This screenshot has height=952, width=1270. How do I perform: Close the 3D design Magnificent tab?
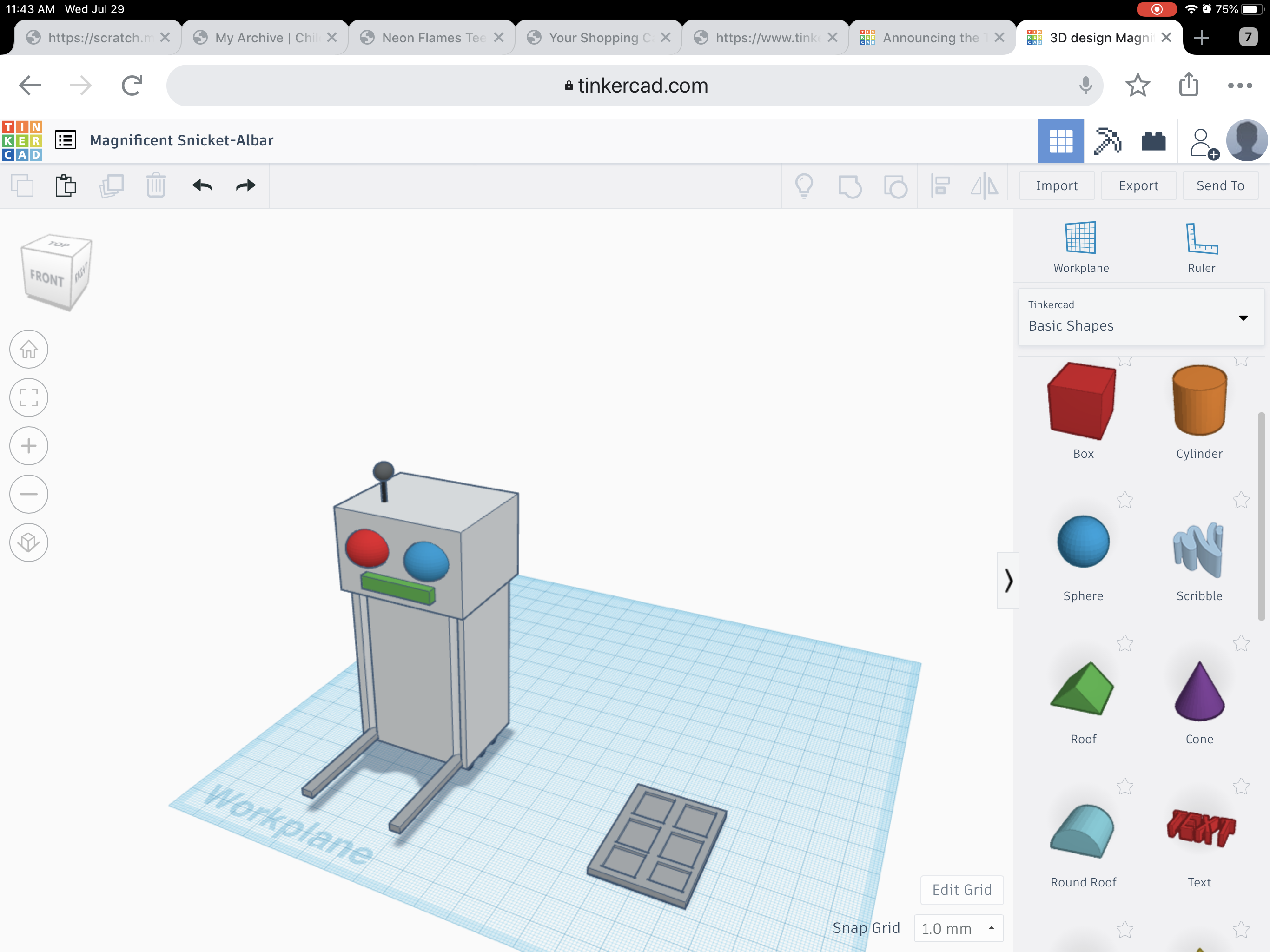(x=1166, y=37)
